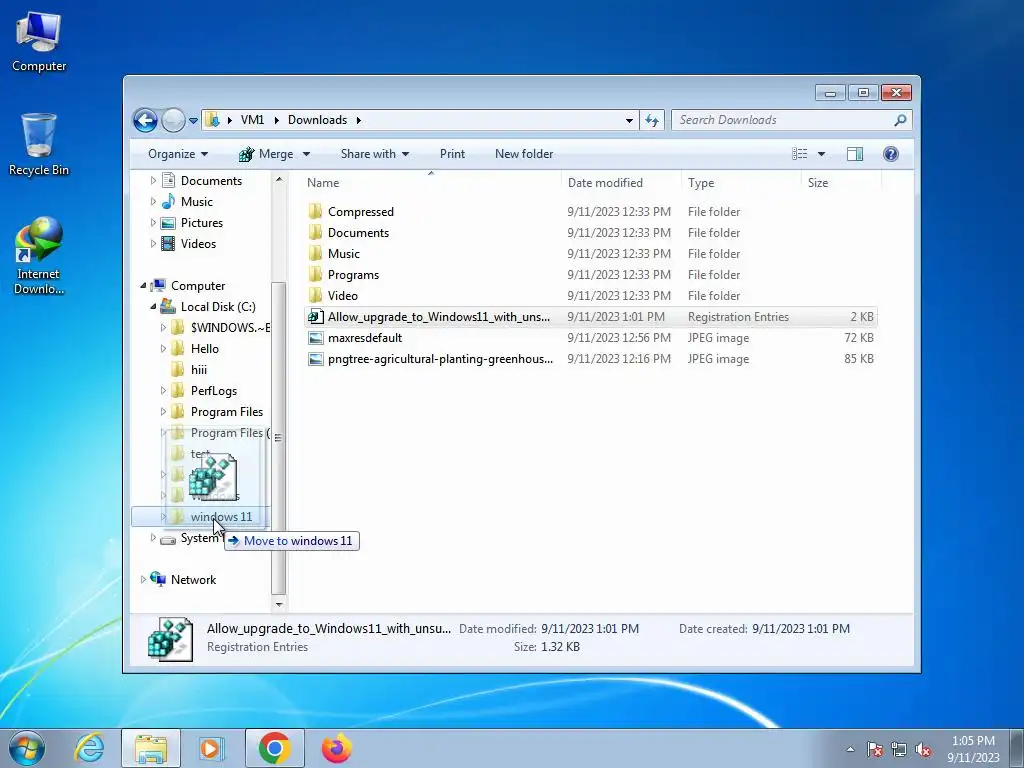Open the Computer desktop icon

tap(39, 41)
